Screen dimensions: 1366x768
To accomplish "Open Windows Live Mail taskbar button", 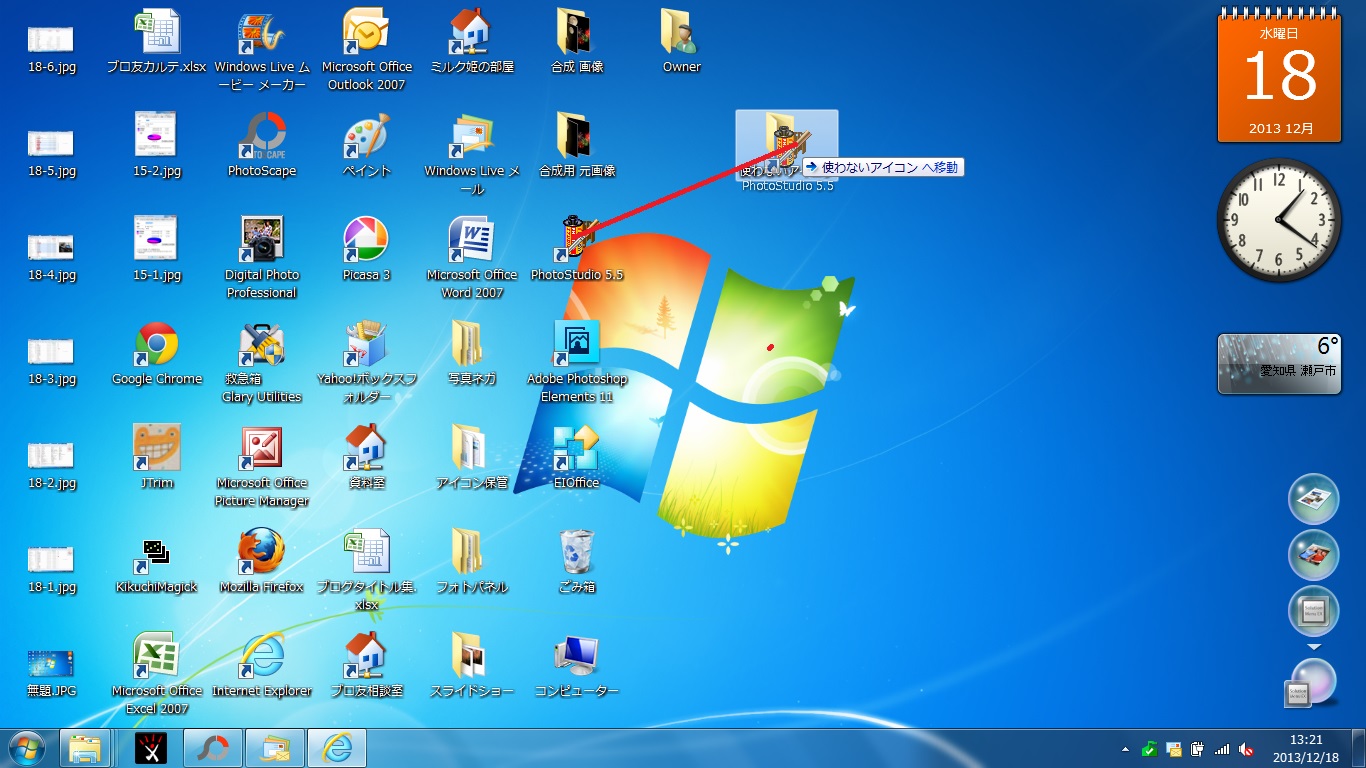I will [x=274, y=748].
